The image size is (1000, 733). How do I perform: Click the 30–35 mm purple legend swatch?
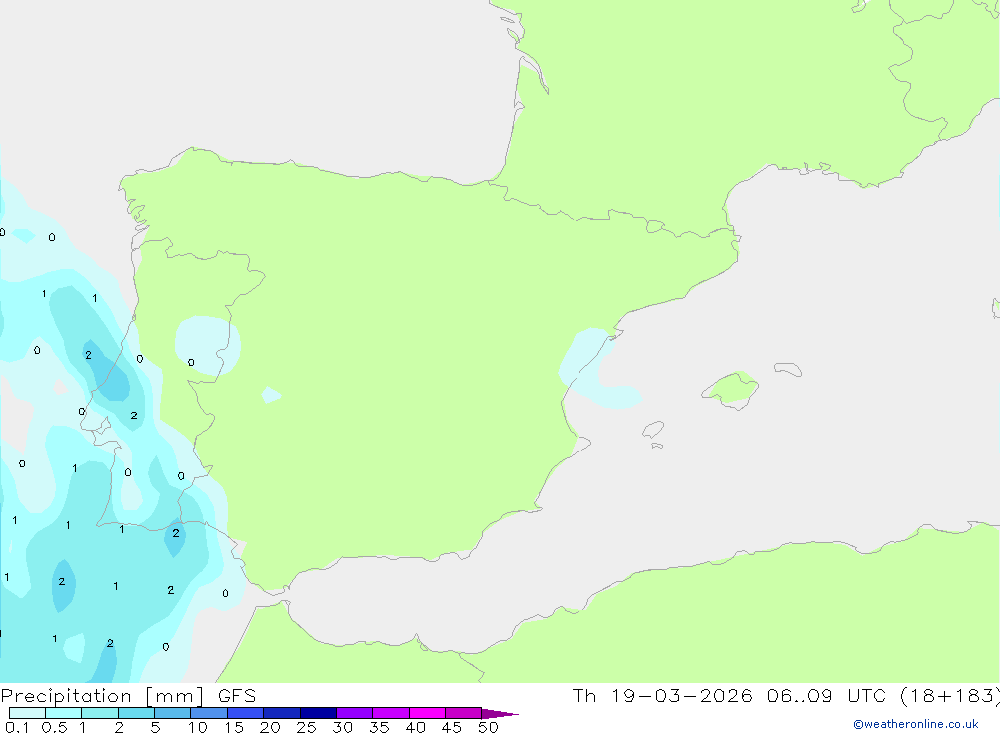point(355,713)
